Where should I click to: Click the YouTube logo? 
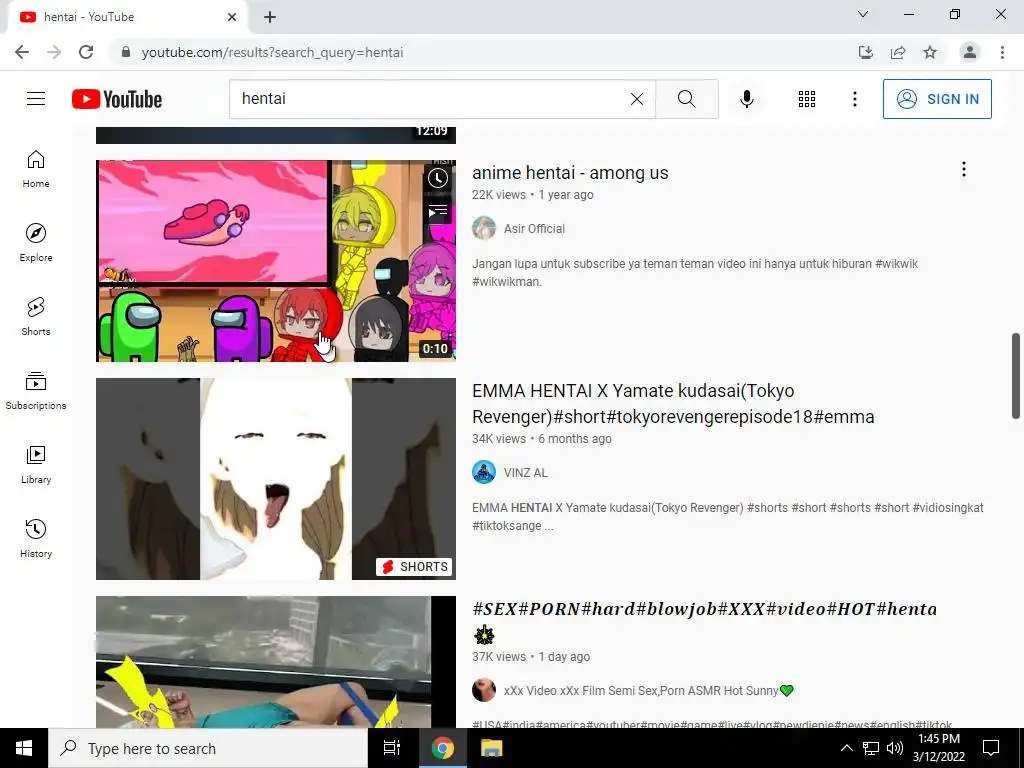click(x=117, y=99)
